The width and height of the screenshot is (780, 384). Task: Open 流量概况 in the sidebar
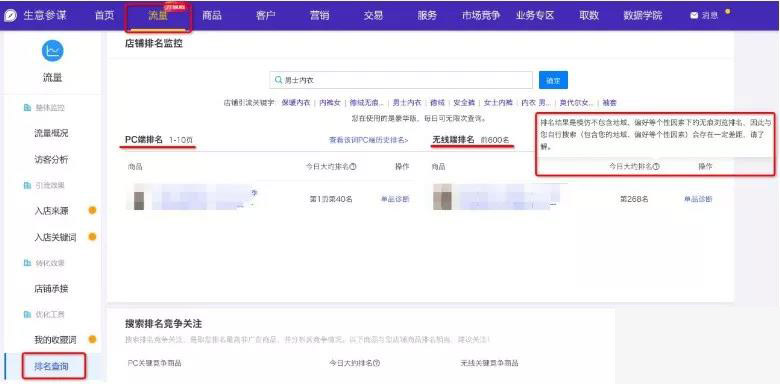51,133
